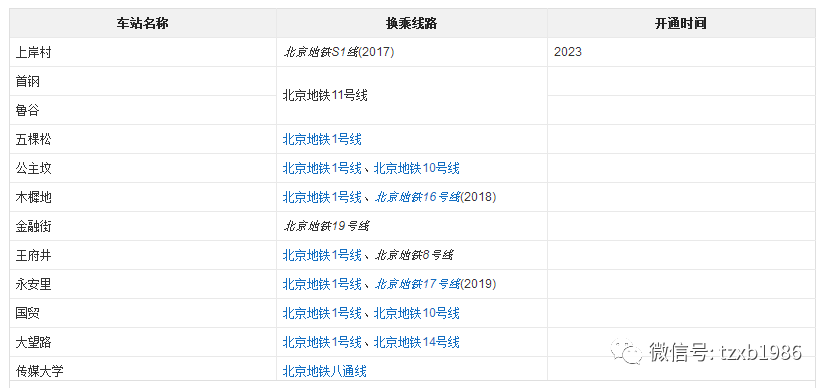Click the 车站名称 column header

(x=143, y=24)
